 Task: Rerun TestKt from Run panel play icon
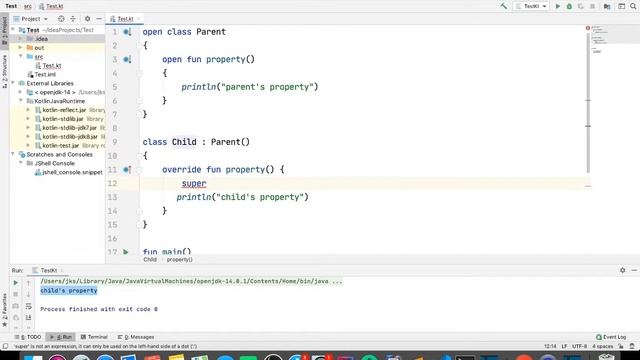[16, 282]
